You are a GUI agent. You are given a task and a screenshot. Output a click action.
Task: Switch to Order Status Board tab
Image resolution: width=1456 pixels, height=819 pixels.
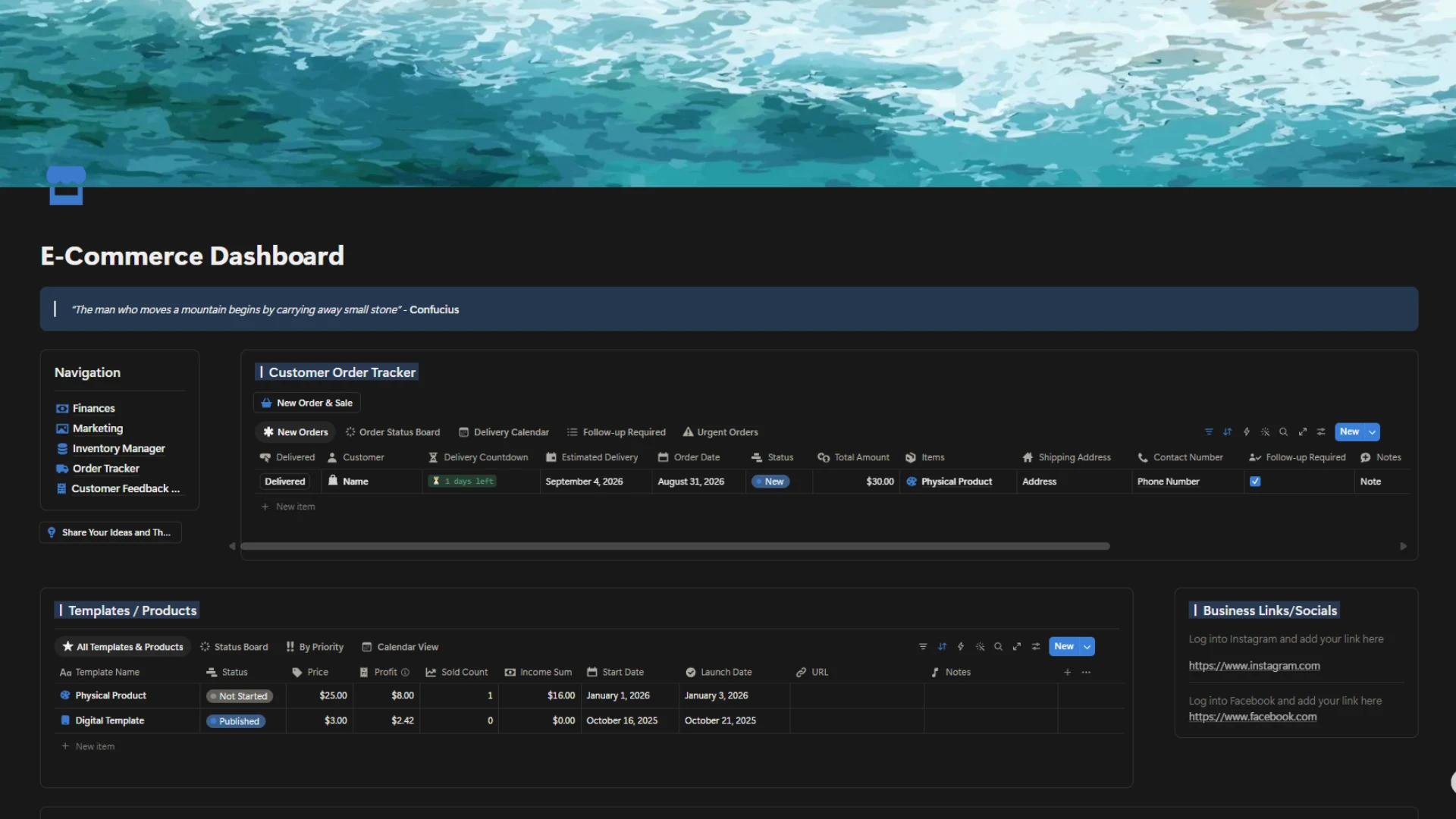392,431
